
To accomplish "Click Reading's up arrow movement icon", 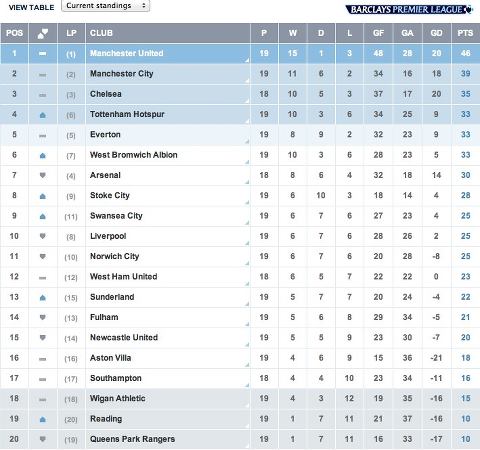I will pos(43,419).
